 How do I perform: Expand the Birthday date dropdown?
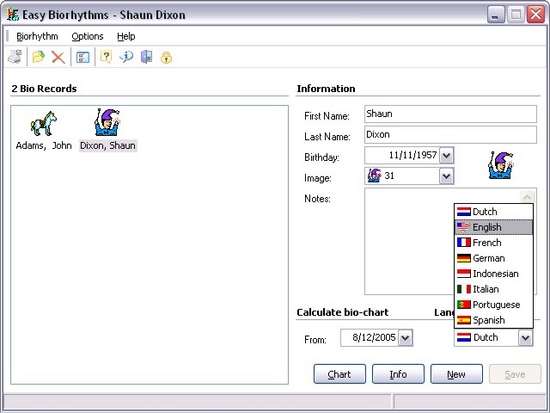(447, 155)
